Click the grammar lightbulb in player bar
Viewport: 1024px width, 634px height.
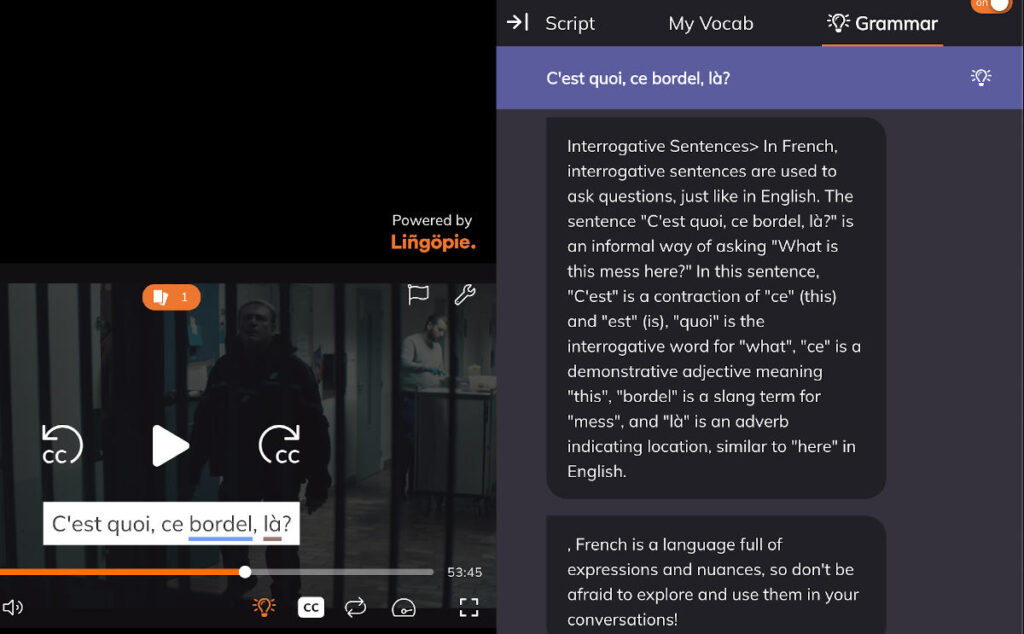coord(264,607)
